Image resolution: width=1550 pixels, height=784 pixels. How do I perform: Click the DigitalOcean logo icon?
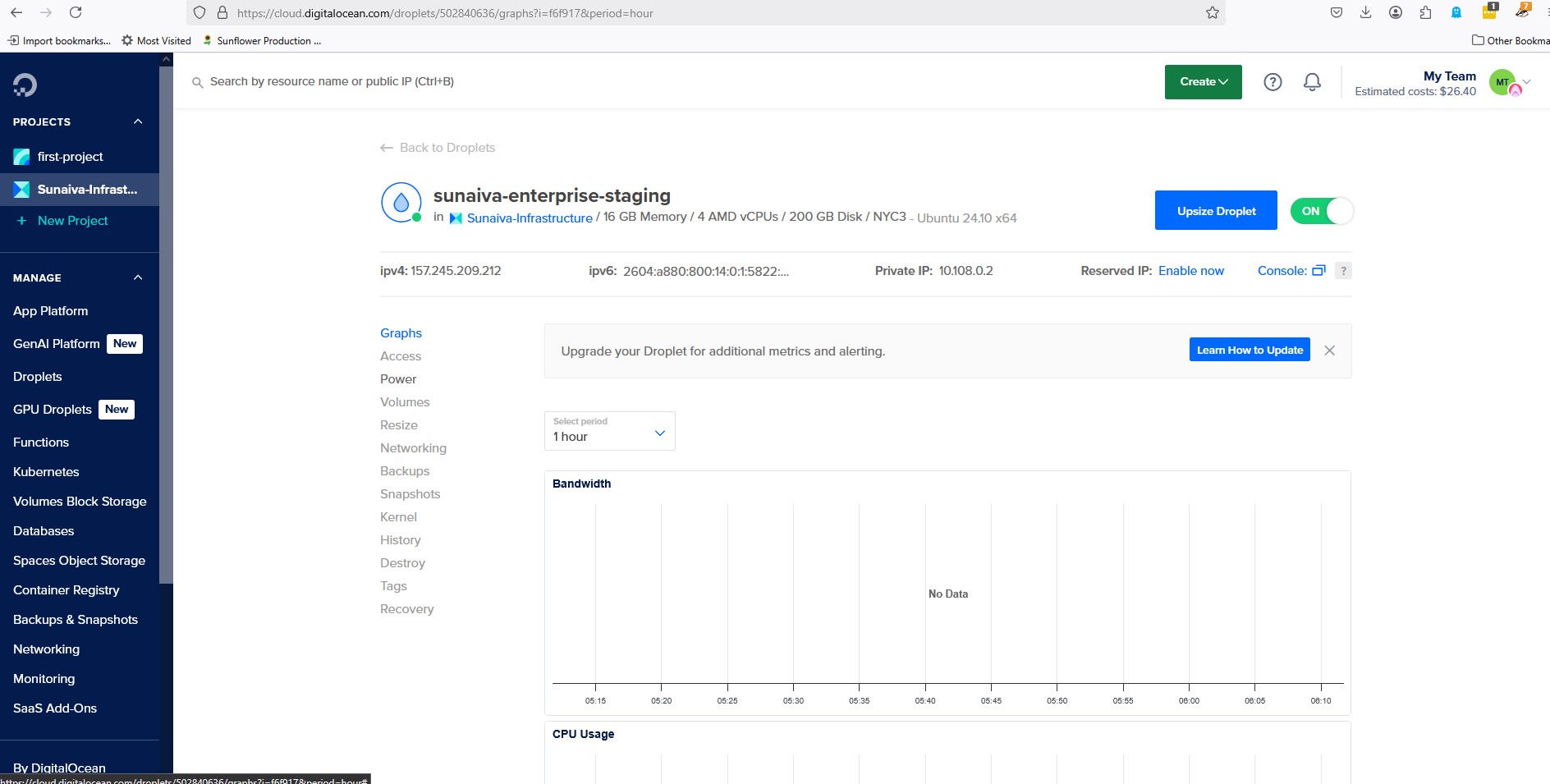click(25, 85)
